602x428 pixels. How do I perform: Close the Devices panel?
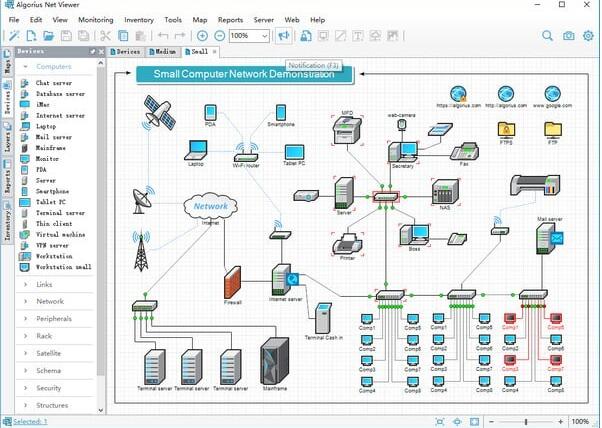(101, 51)
